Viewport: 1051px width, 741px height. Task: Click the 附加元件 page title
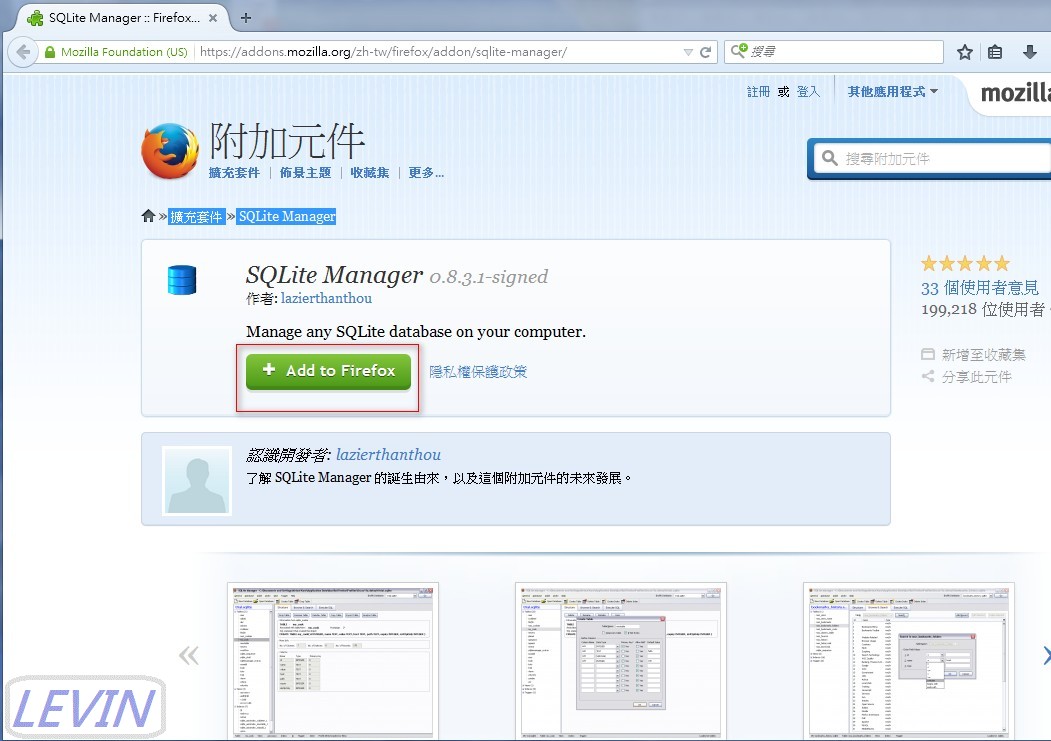[x=287, y=140]
